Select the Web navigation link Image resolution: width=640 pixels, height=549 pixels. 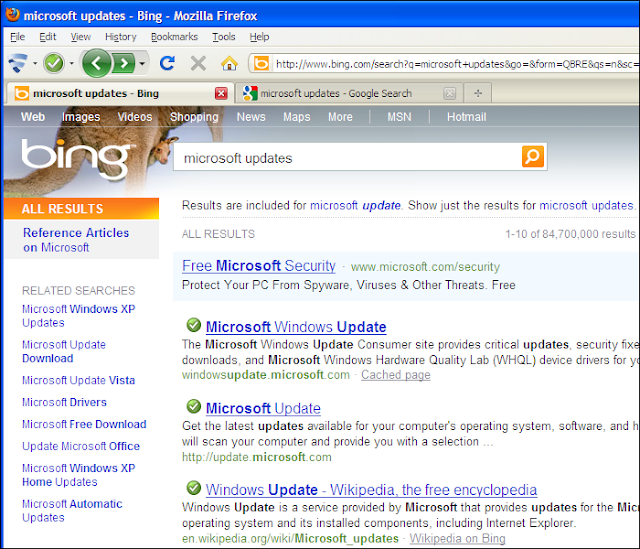pos(33,117)
